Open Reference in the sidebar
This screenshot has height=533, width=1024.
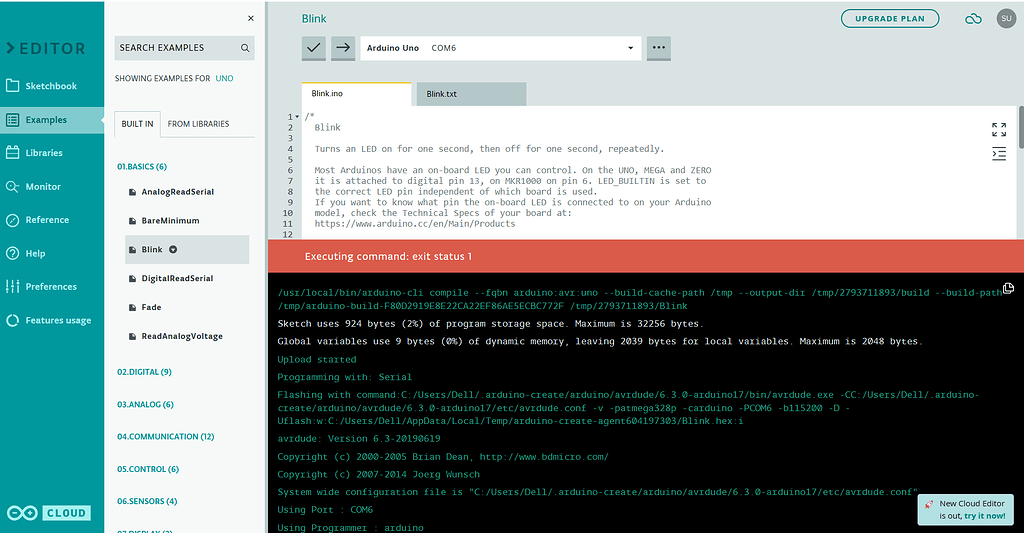coord(52,219)
